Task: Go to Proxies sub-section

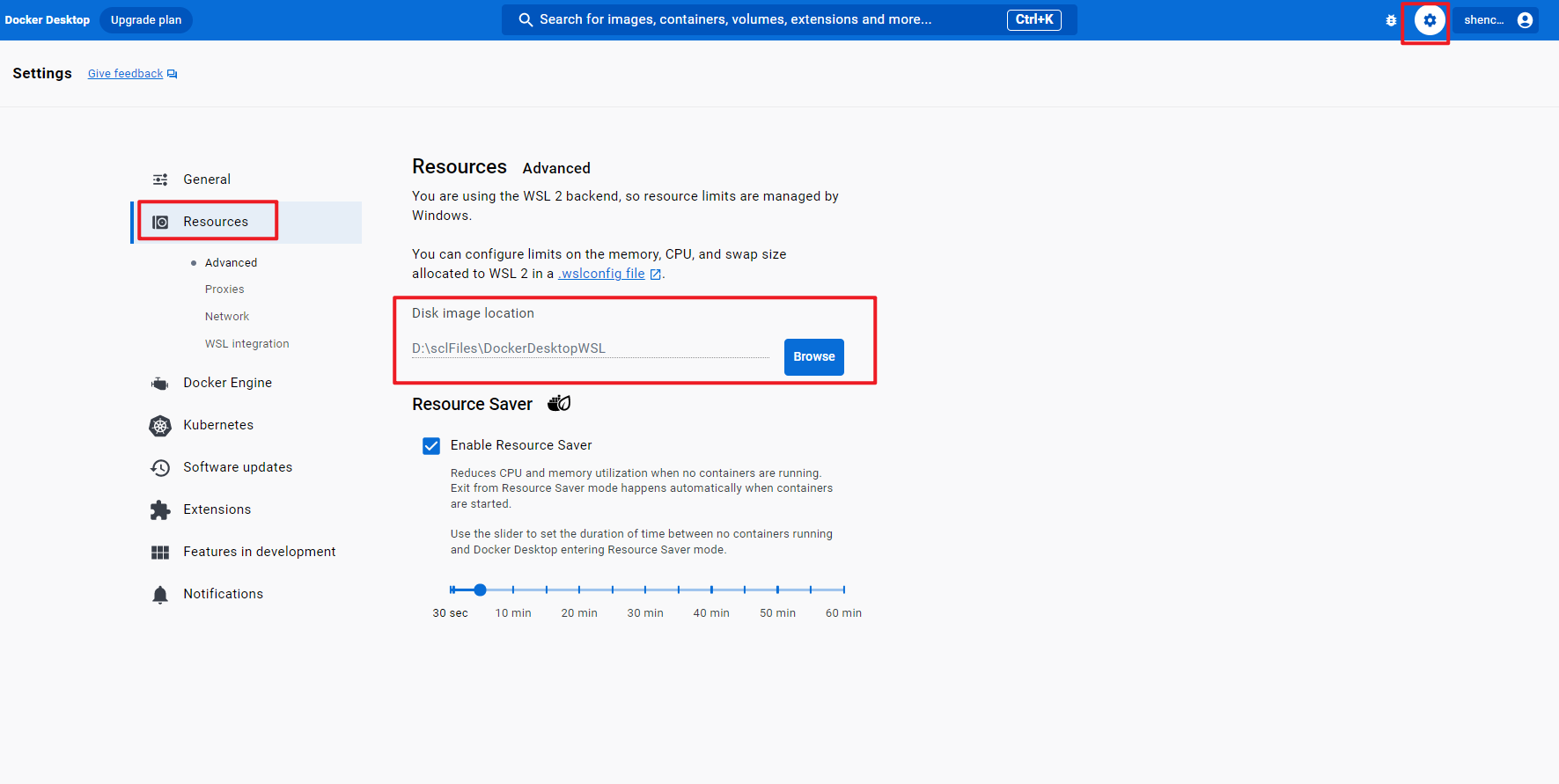Action: pos(224,289)
